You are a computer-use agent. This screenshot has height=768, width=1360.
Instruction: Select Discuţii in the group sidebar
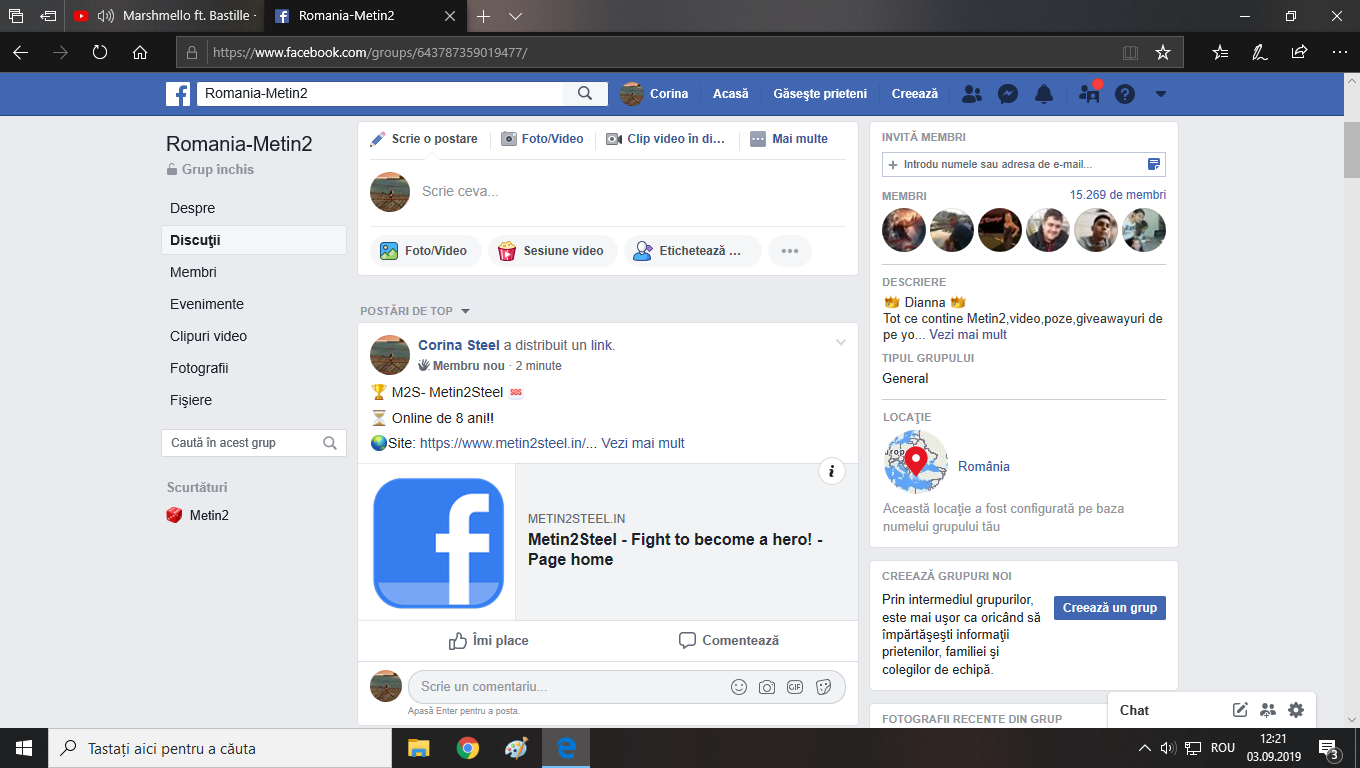(254, 240)
